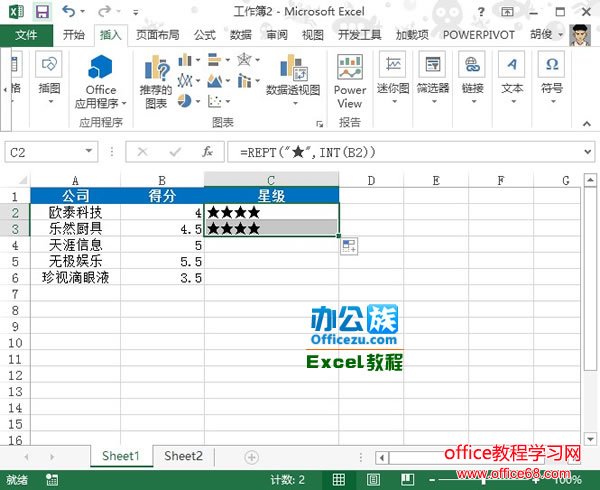Click the Undo arrow icon
The width and height of the screenshot is (600, 490).
click(x=69, y=11)
